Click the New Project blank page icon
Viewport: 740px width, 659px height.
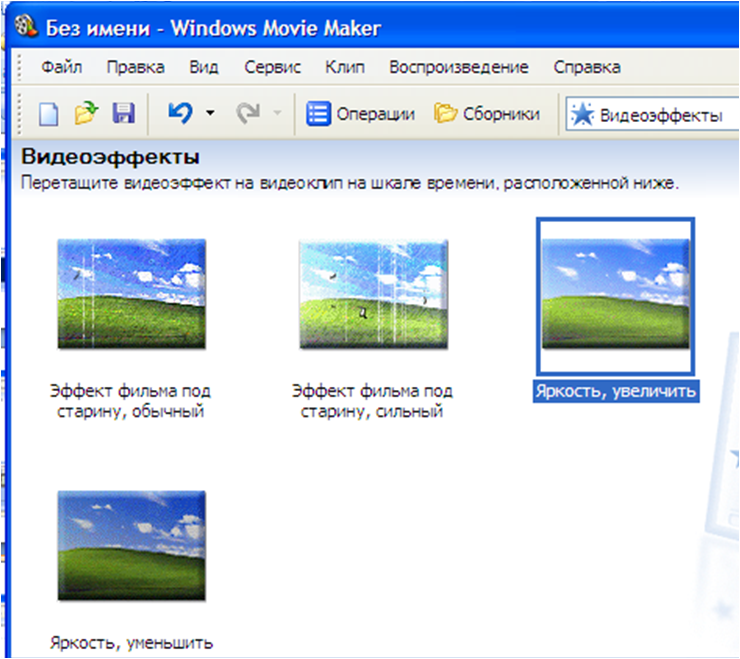click(48, 114)
